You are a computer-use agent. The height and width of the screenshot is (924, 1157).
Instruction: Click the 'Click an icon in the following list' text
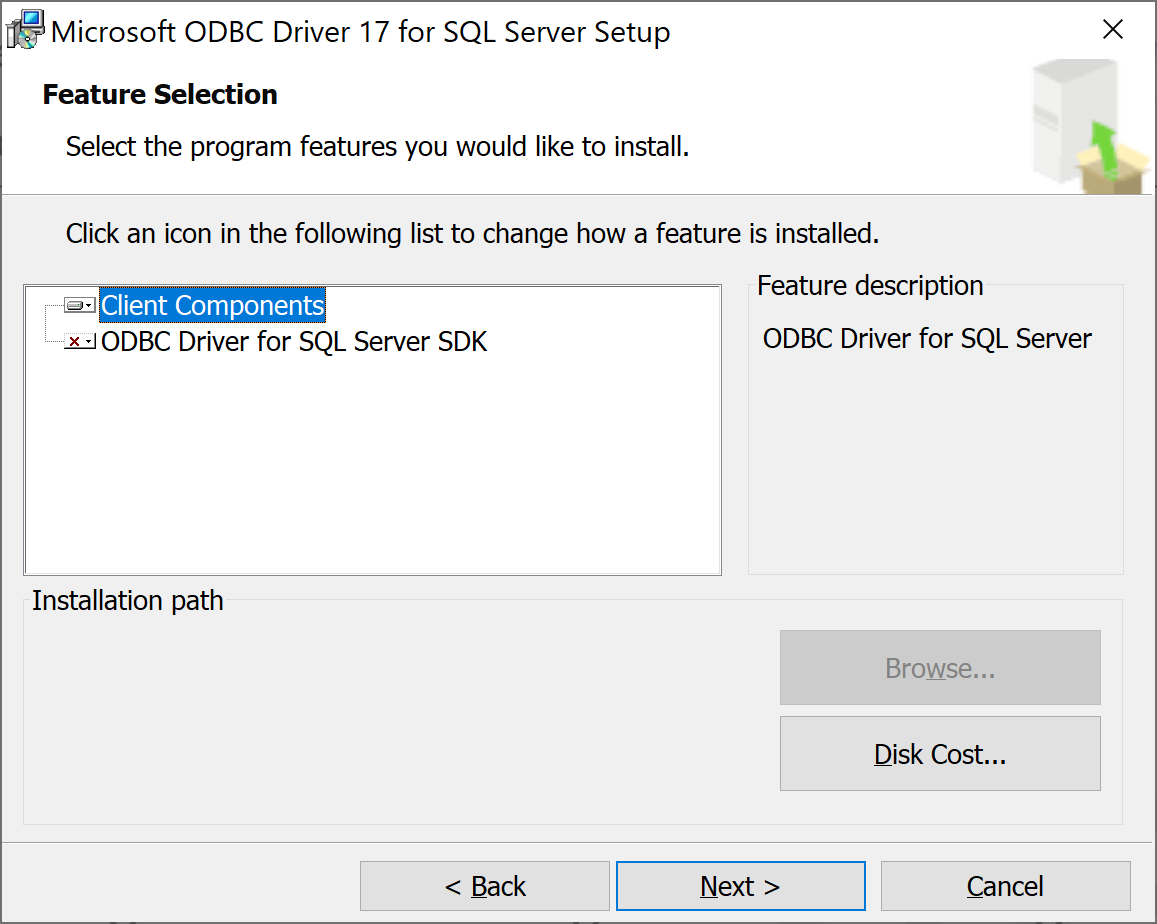(472, 234)
